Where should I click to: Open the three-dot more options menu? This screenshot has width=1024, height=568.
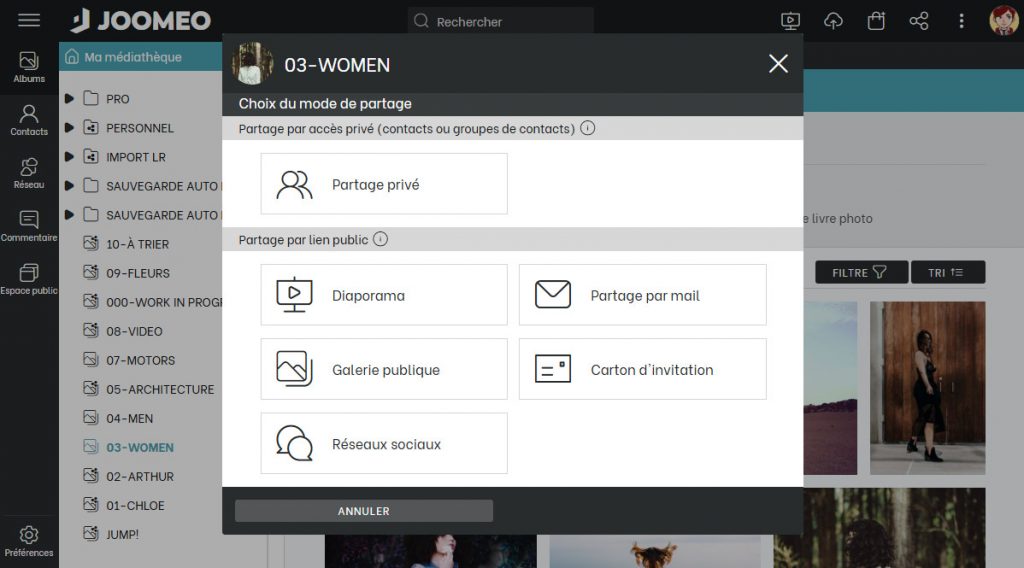tap(961, 21)
